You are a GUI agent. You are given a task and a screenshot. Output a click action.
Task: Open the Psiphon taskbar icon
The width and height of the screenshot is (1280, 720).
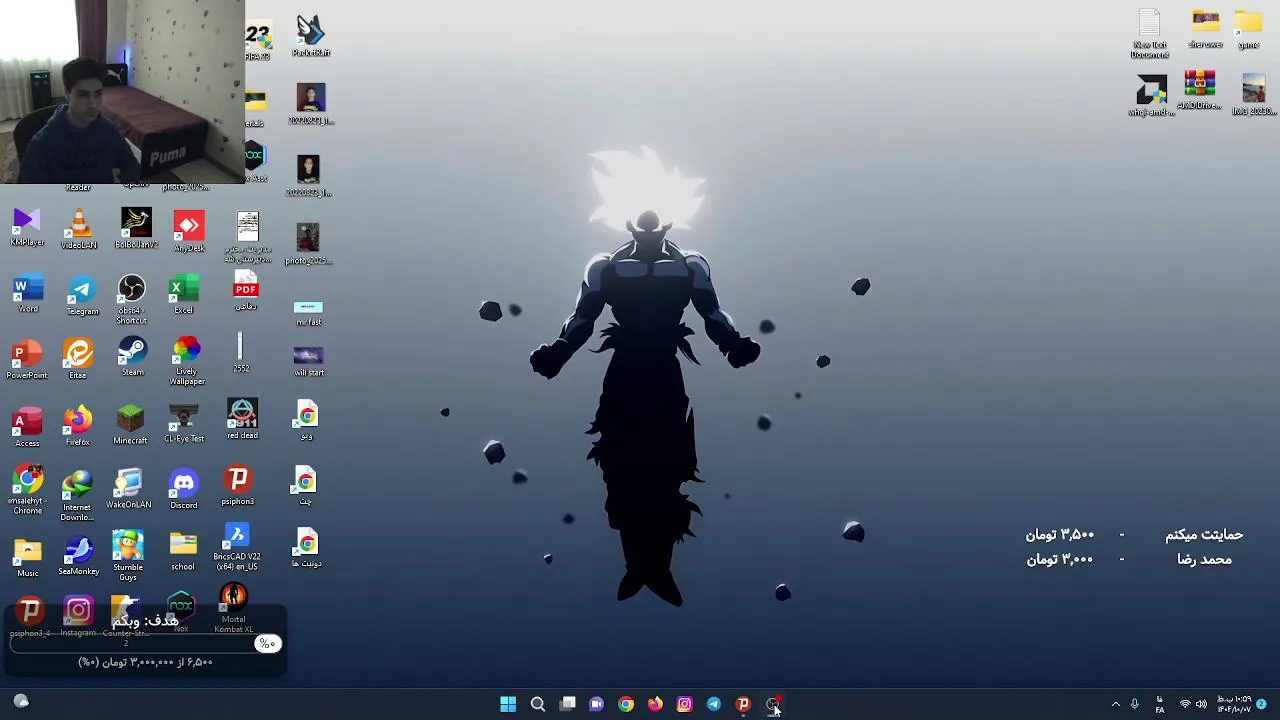pyautogui.click(x=743, y=704)
